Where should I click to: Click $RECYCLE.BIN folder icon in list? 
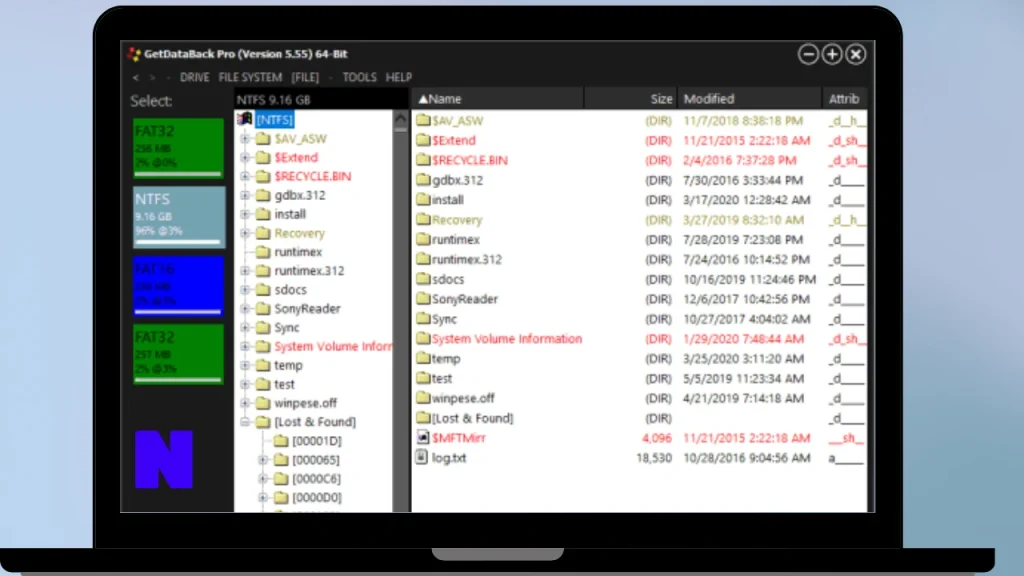[423, 159]
